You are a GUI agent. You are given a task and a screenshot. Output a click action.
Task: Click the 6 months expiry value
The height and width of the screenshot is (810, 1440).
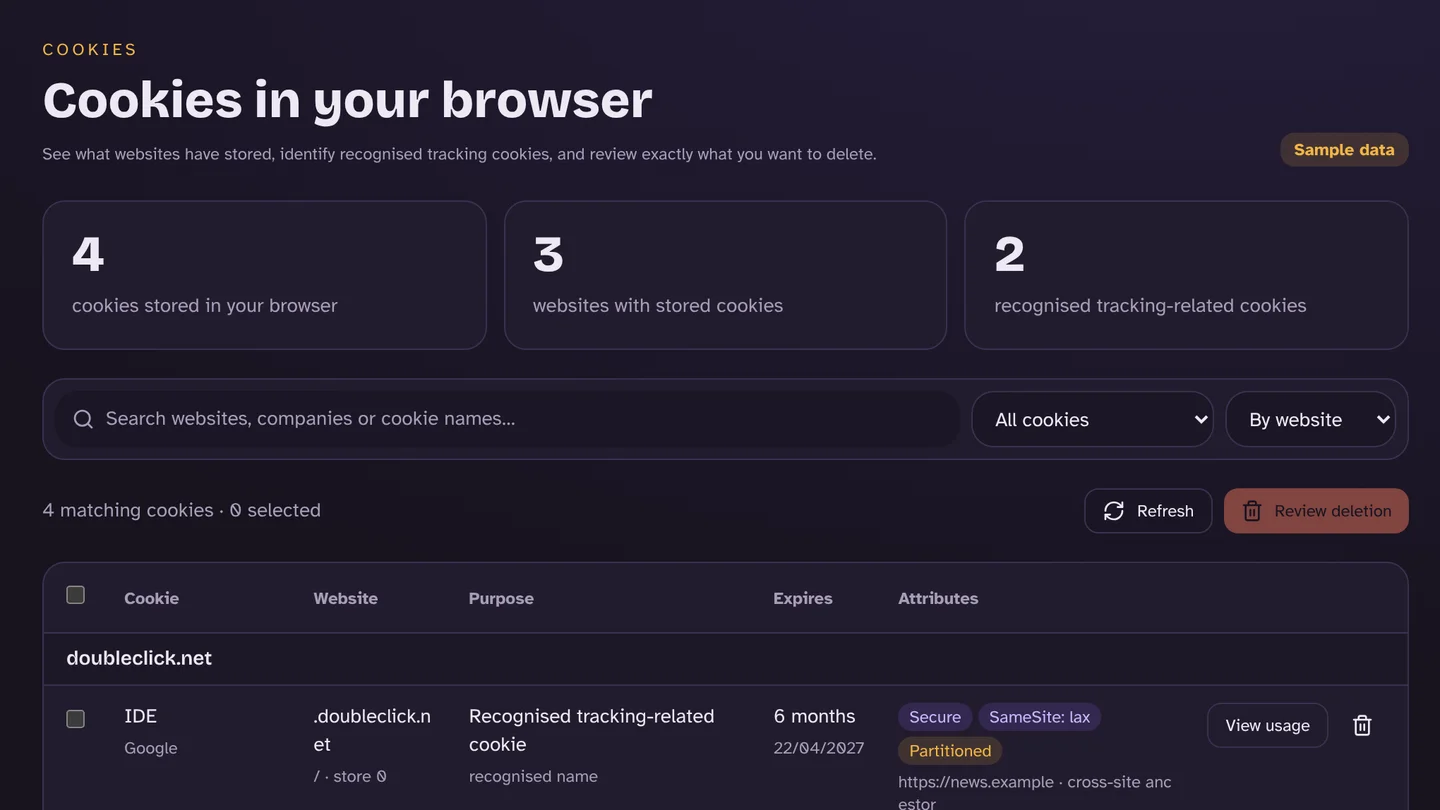(x=814, y=716)
